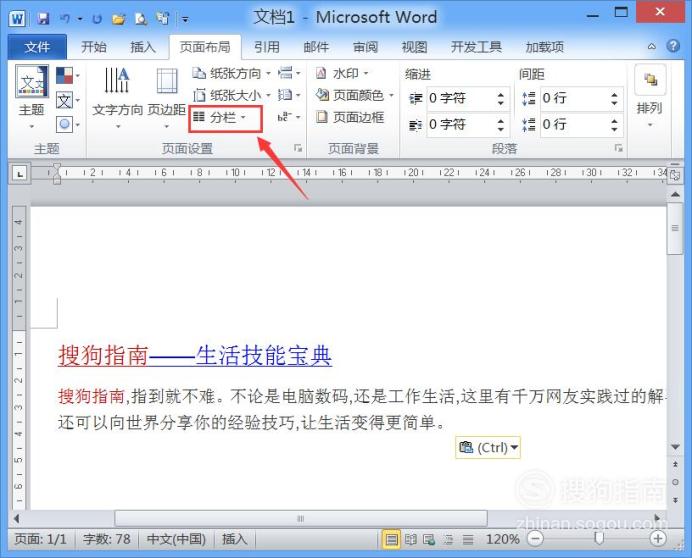Switch to the 加载项 tab
This screenshot has width=692, height=558.
coord(545,47)
